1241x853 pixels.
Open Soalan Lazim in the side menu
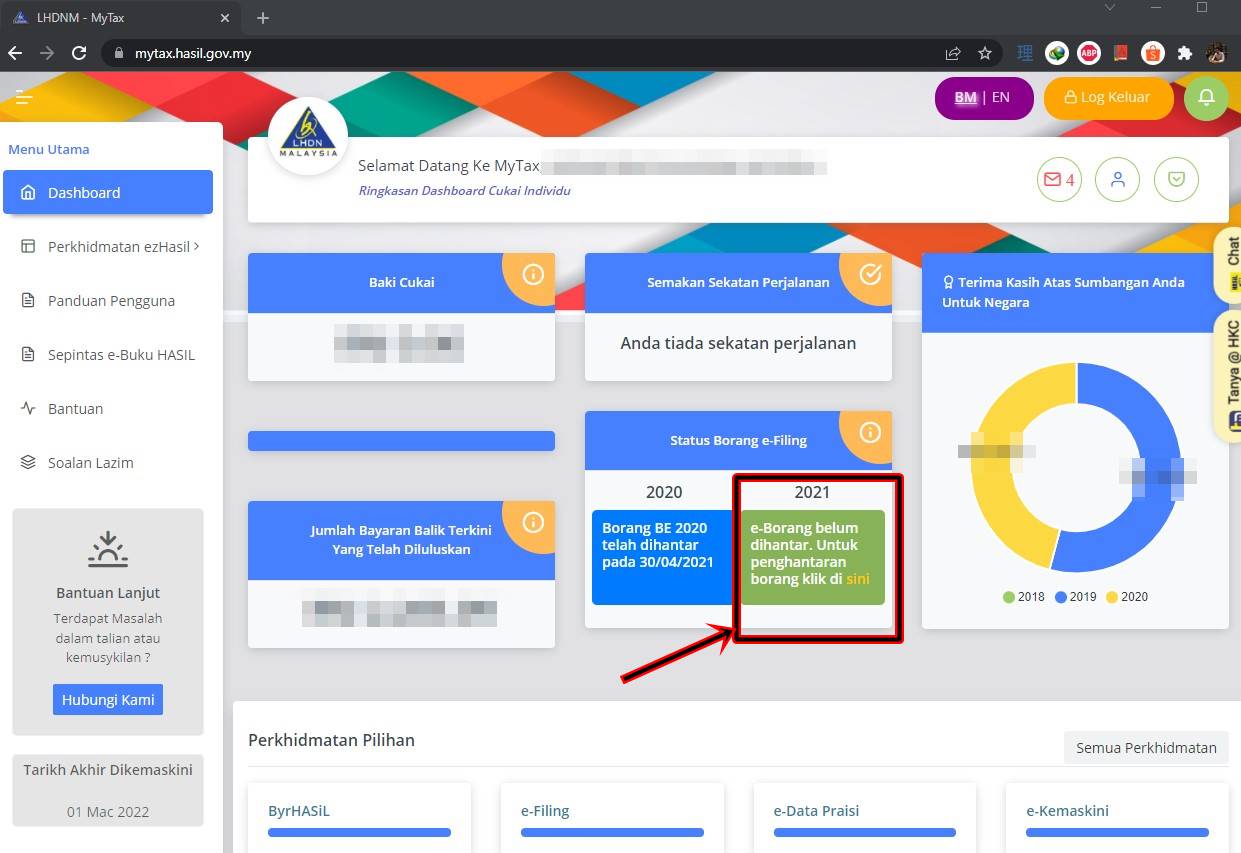(108, 463)
